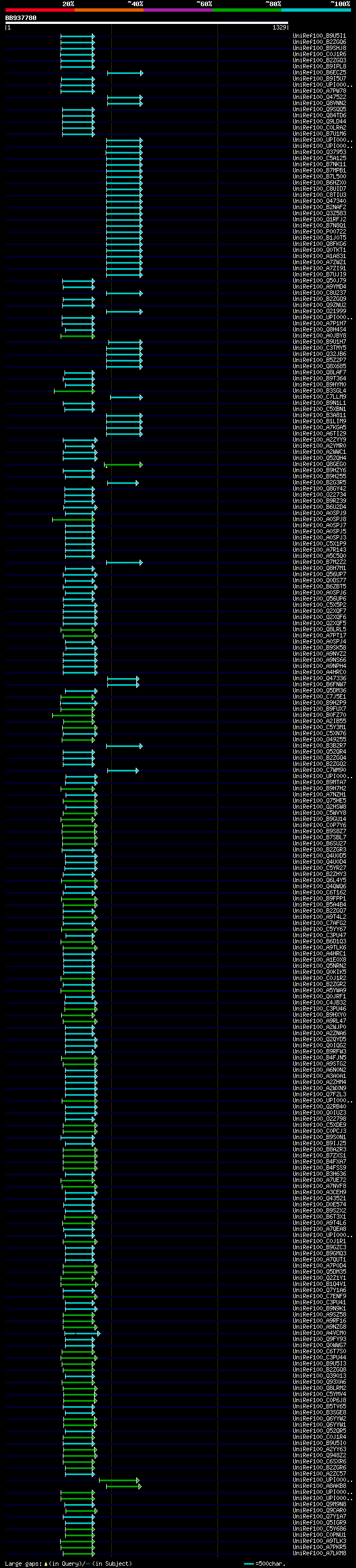Select the UniRef100_B2NAF2 label
This screenshot has height=1568, width=356.
(319, 207)
